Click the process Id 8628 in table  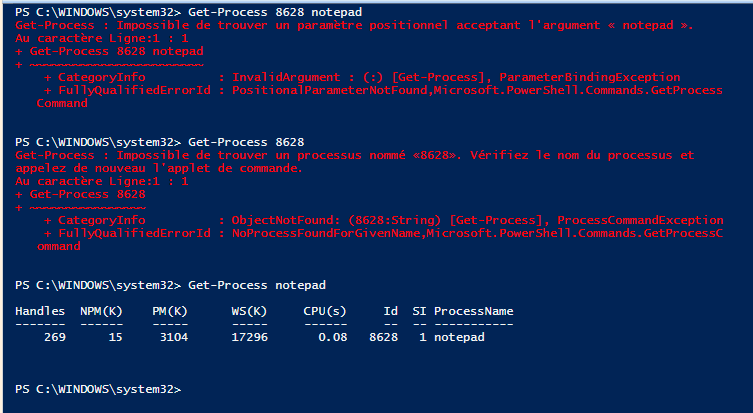pos(383,338)
